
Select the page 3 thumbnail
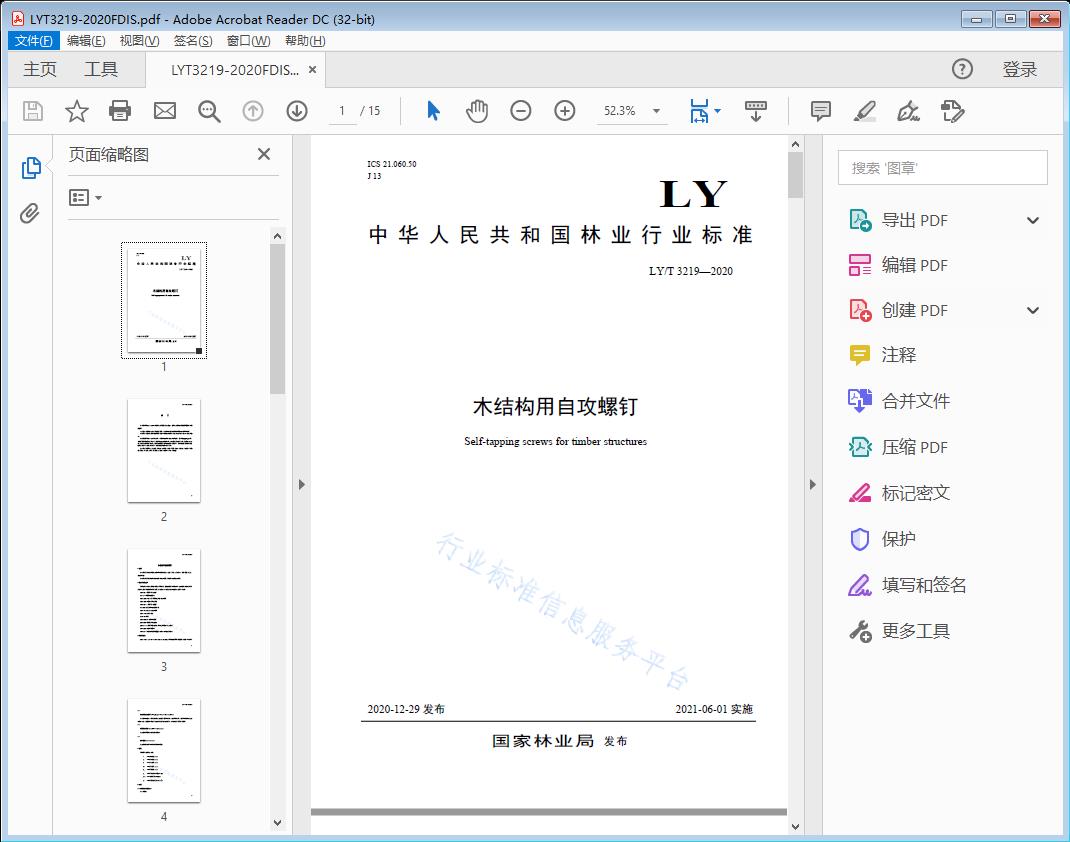click(163, 601)
